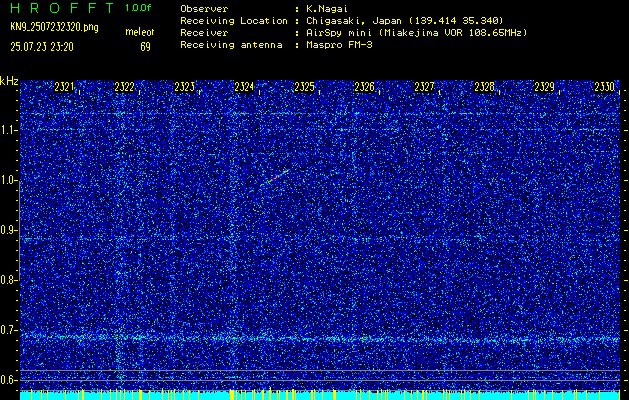This screenshot has width=629, height=400.
Task: Click the Receiving Location field label
Action: [234, 20]
